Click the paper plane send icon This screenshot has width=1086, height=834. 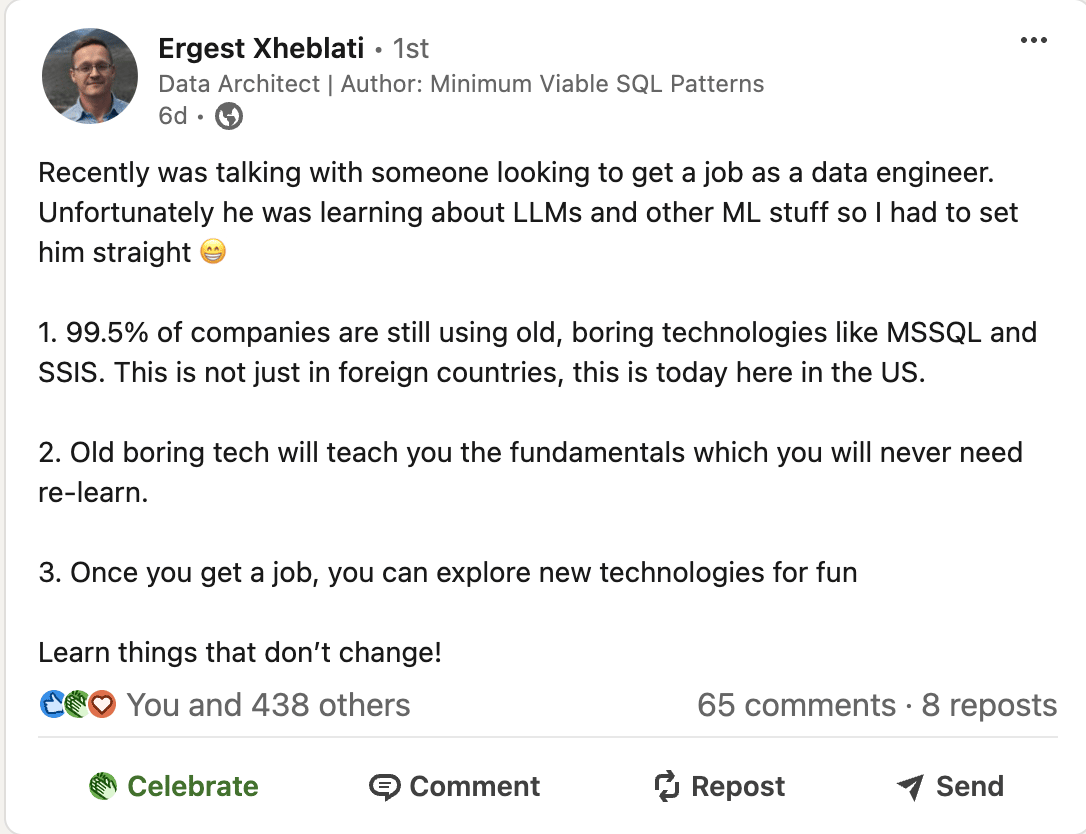pyautogui.click(x=910, y=787)
